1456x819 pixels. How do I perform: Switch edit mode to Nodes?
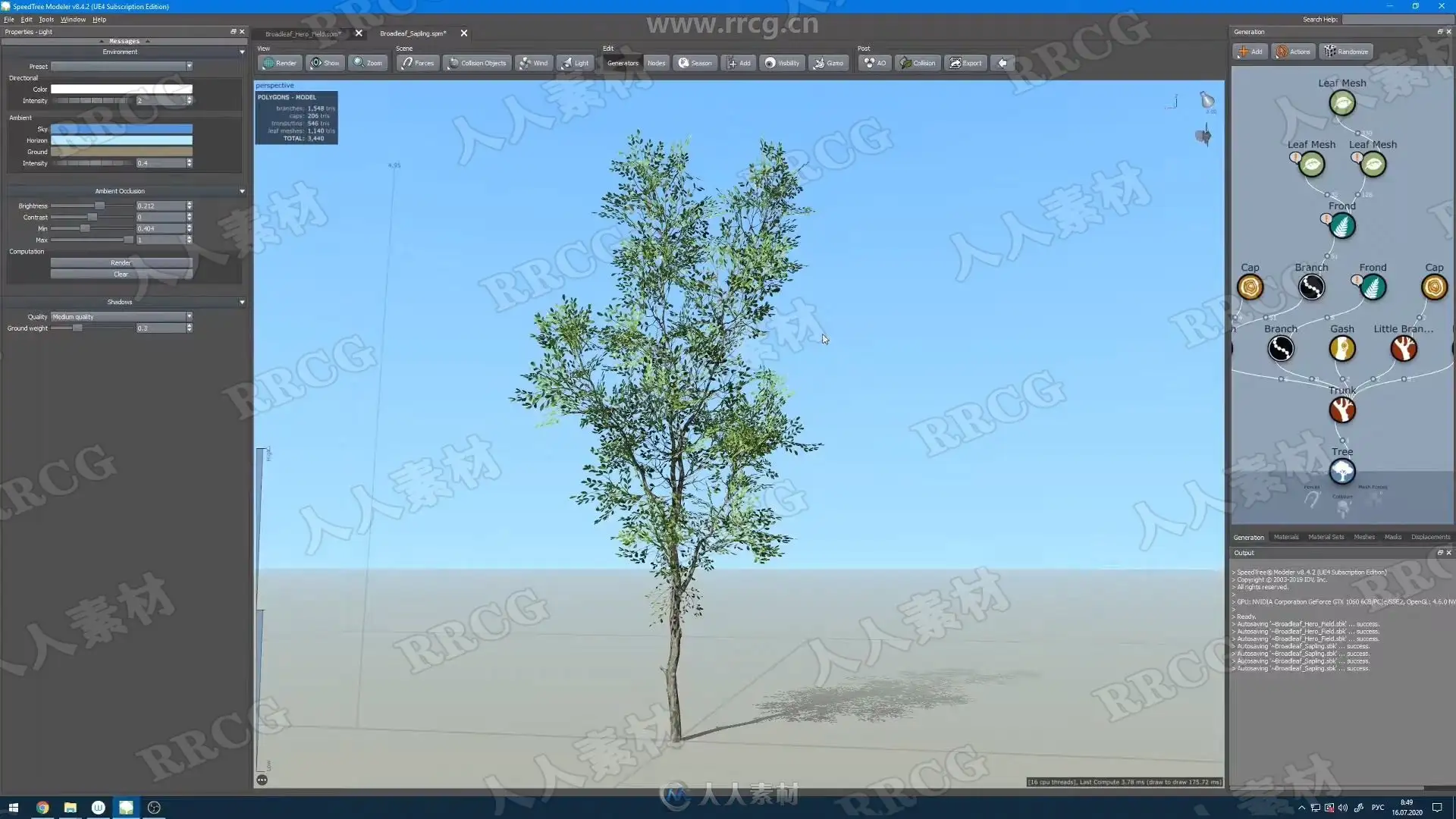[x=656, y=63]
